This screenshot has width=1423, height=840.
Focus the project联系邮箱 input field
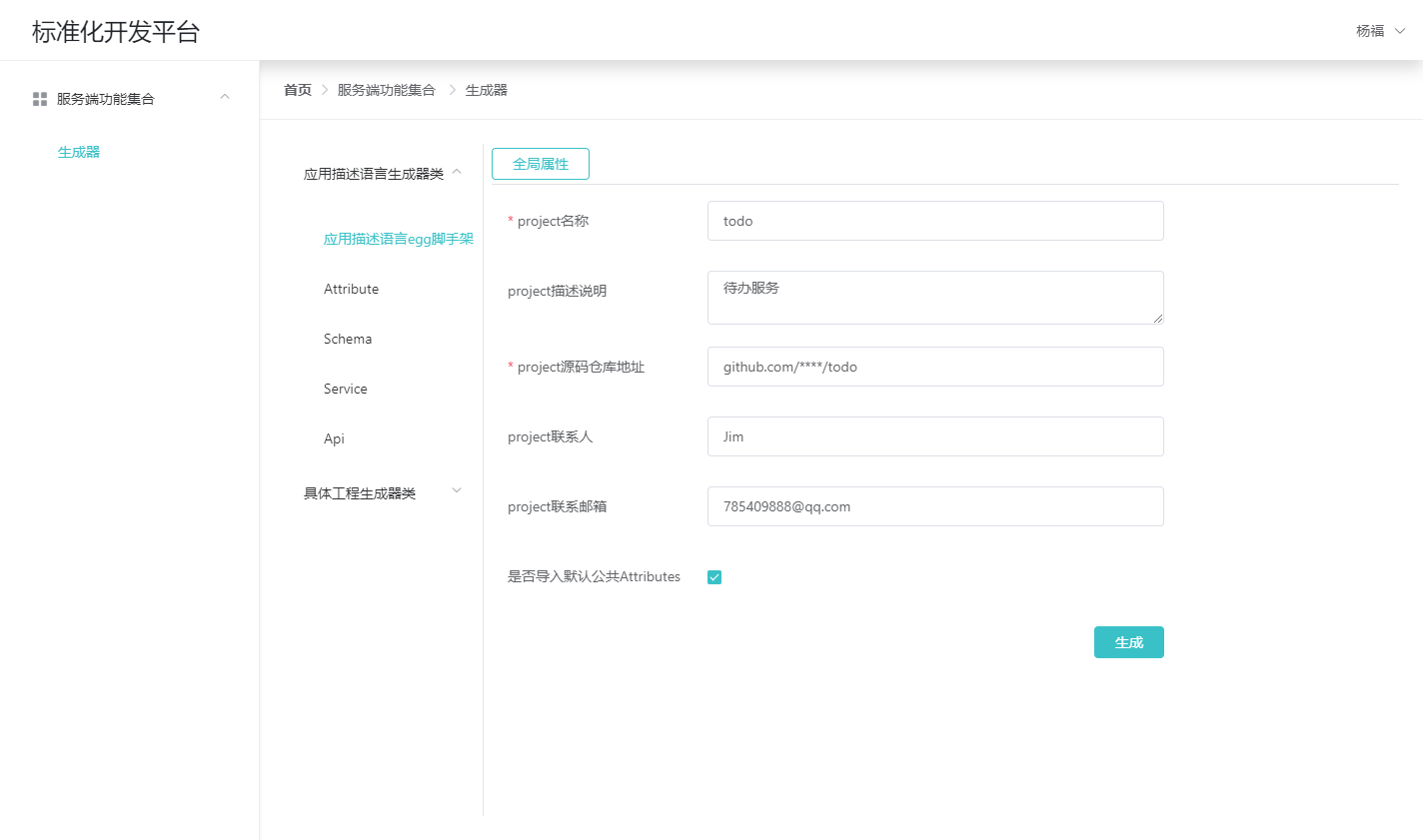pos(935,506)
